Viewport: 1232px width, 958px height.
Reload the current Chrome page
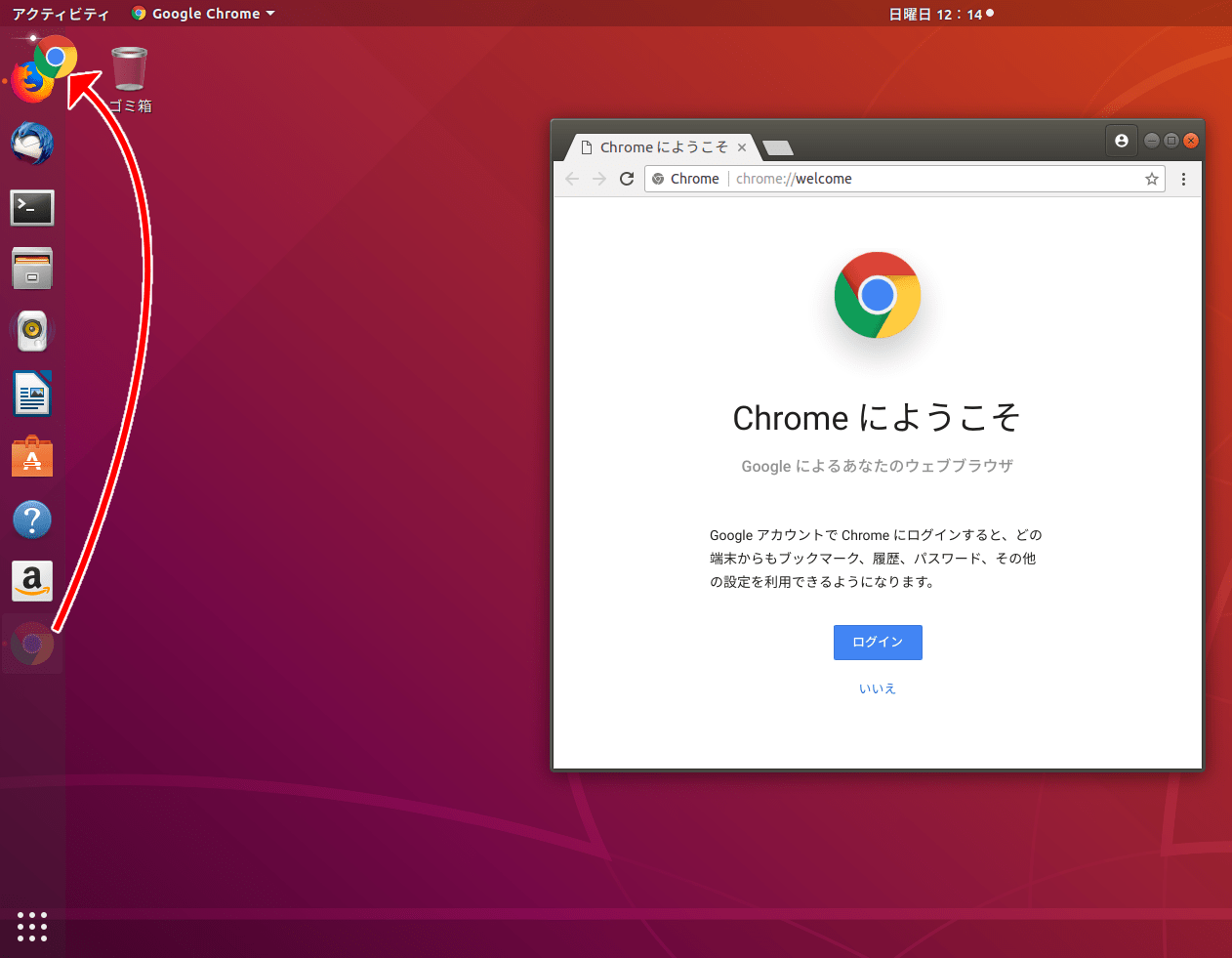coord(626,179)
